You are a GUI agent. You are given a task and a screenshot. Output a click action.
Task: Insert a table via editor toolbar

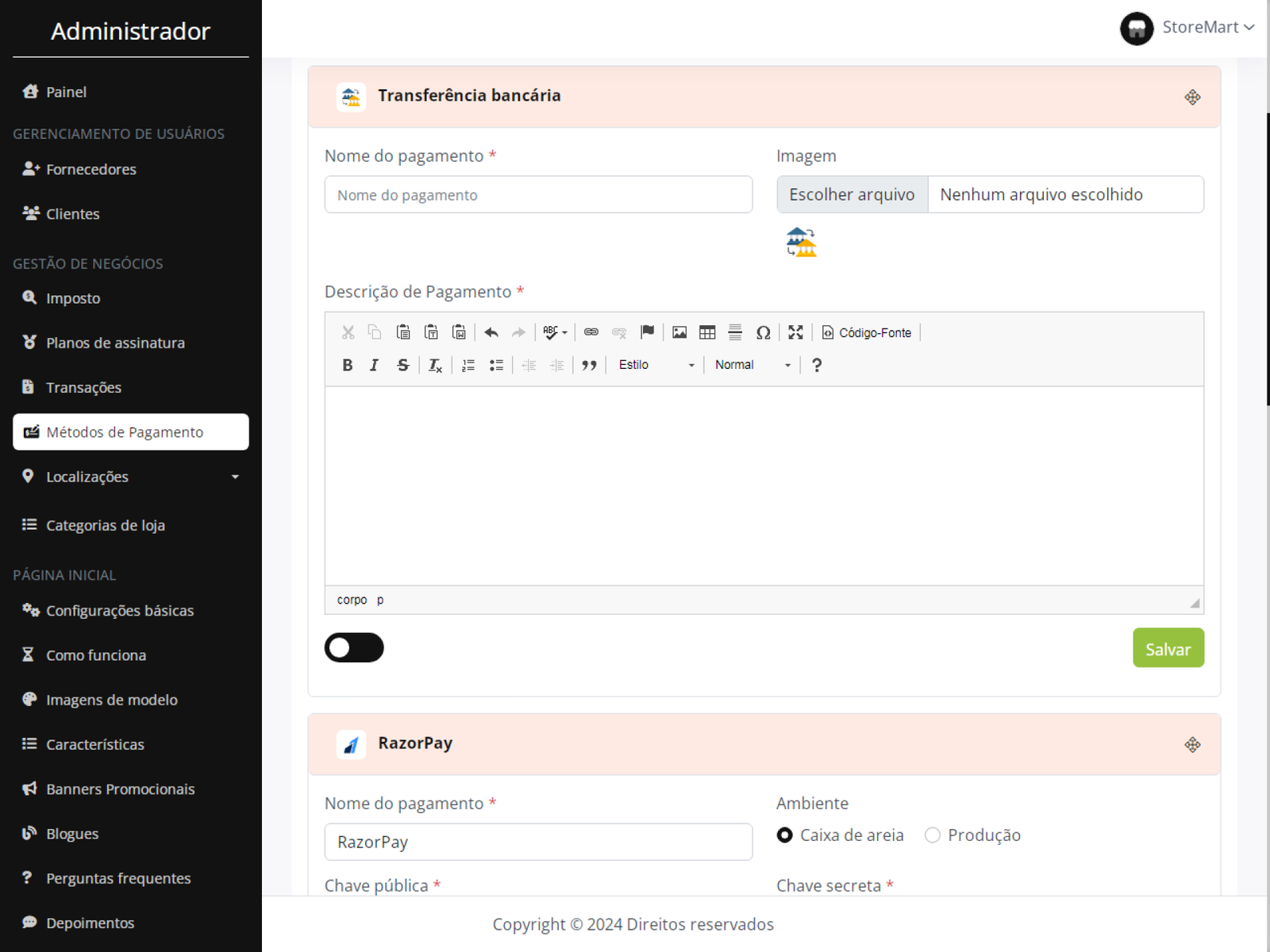[706, 332]
